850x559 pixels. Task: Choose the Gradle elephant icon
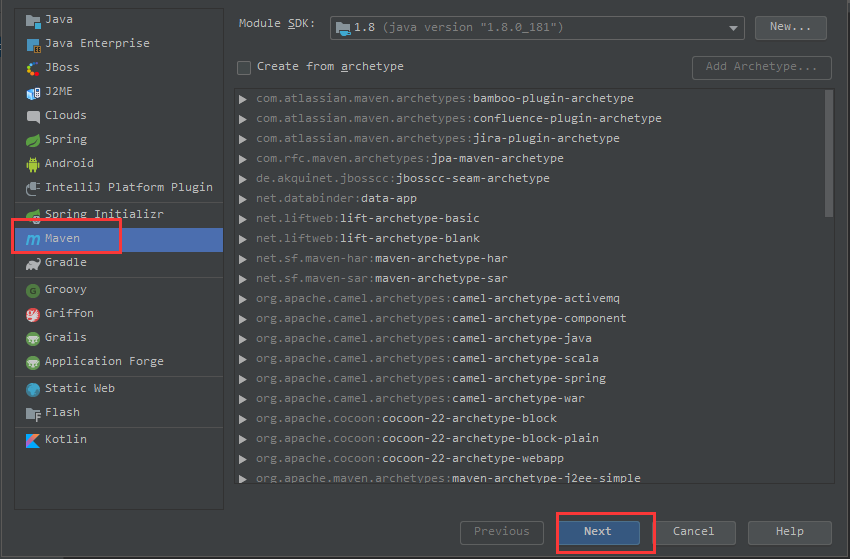(33, 264)
